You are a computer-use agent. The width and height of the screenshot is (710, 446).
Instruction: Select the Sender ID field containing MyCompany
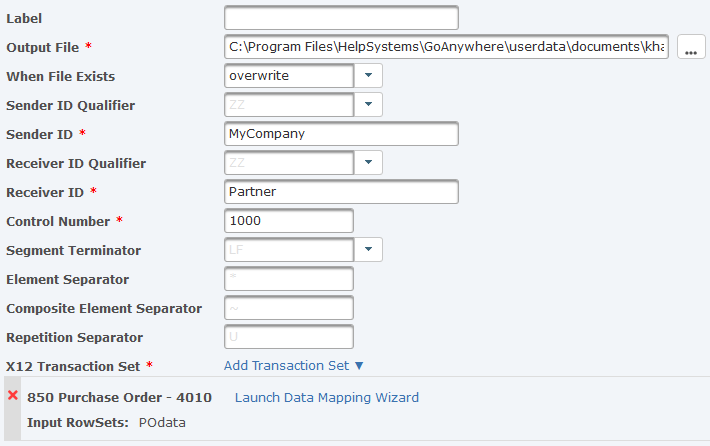point(341,134)
